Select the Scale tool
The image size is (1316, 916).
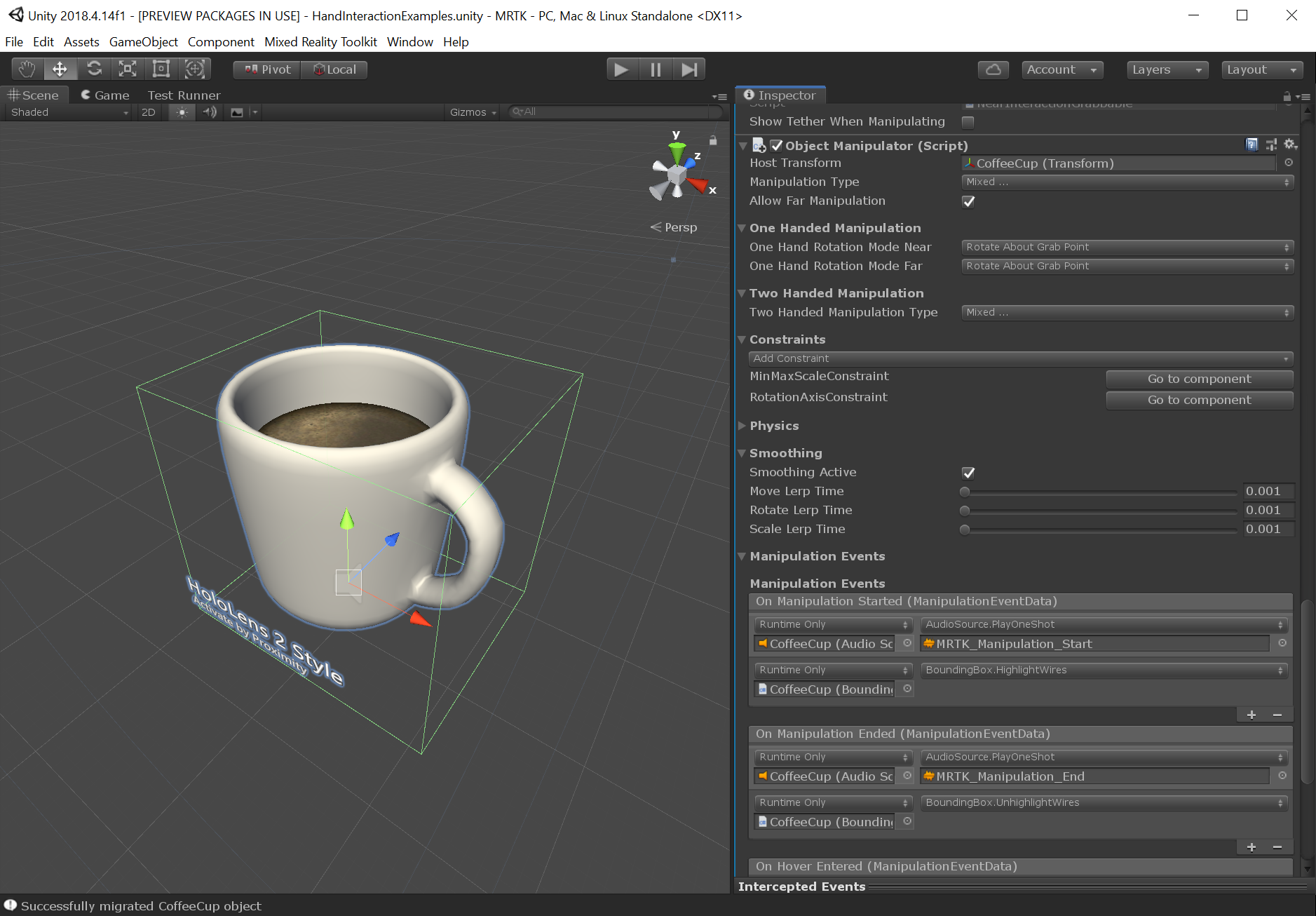coord(127,69)
